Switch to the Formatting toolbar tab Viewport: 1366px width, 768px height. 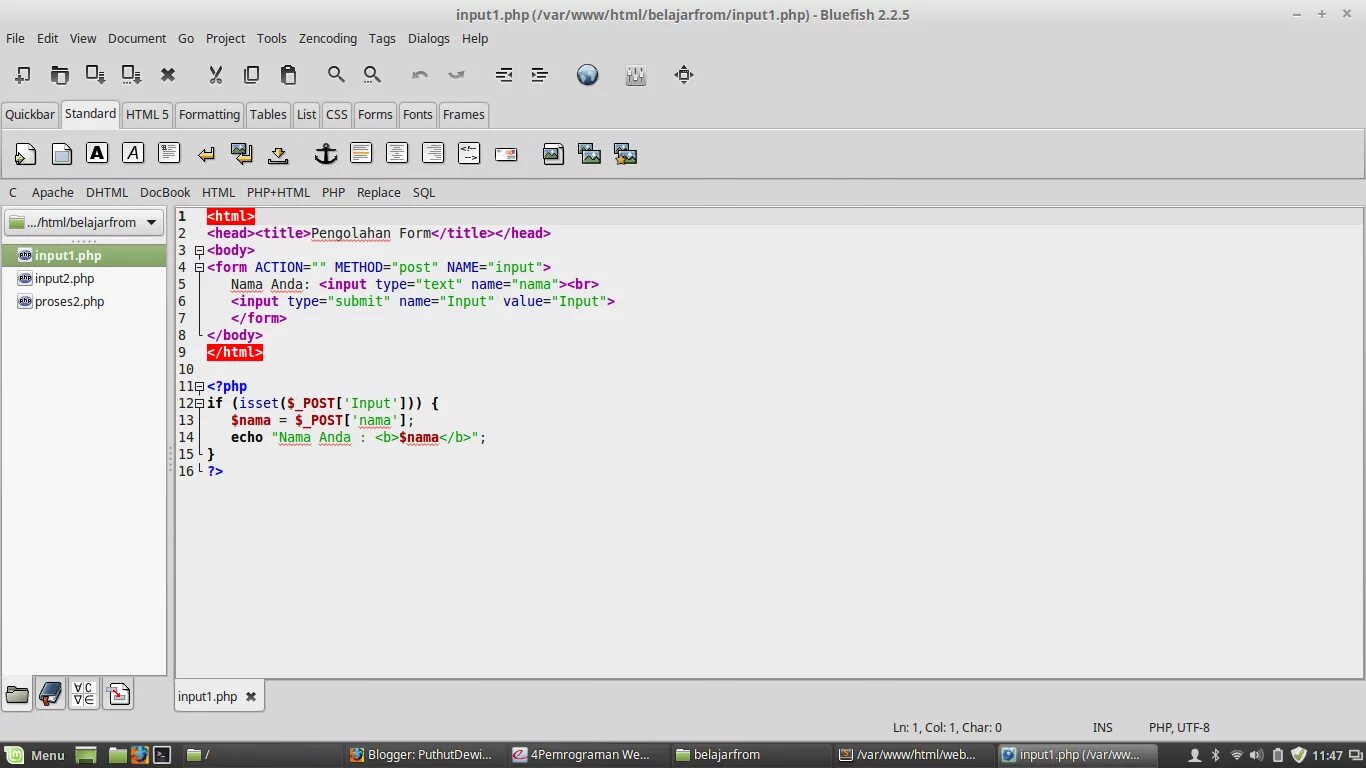click(209, 114)
